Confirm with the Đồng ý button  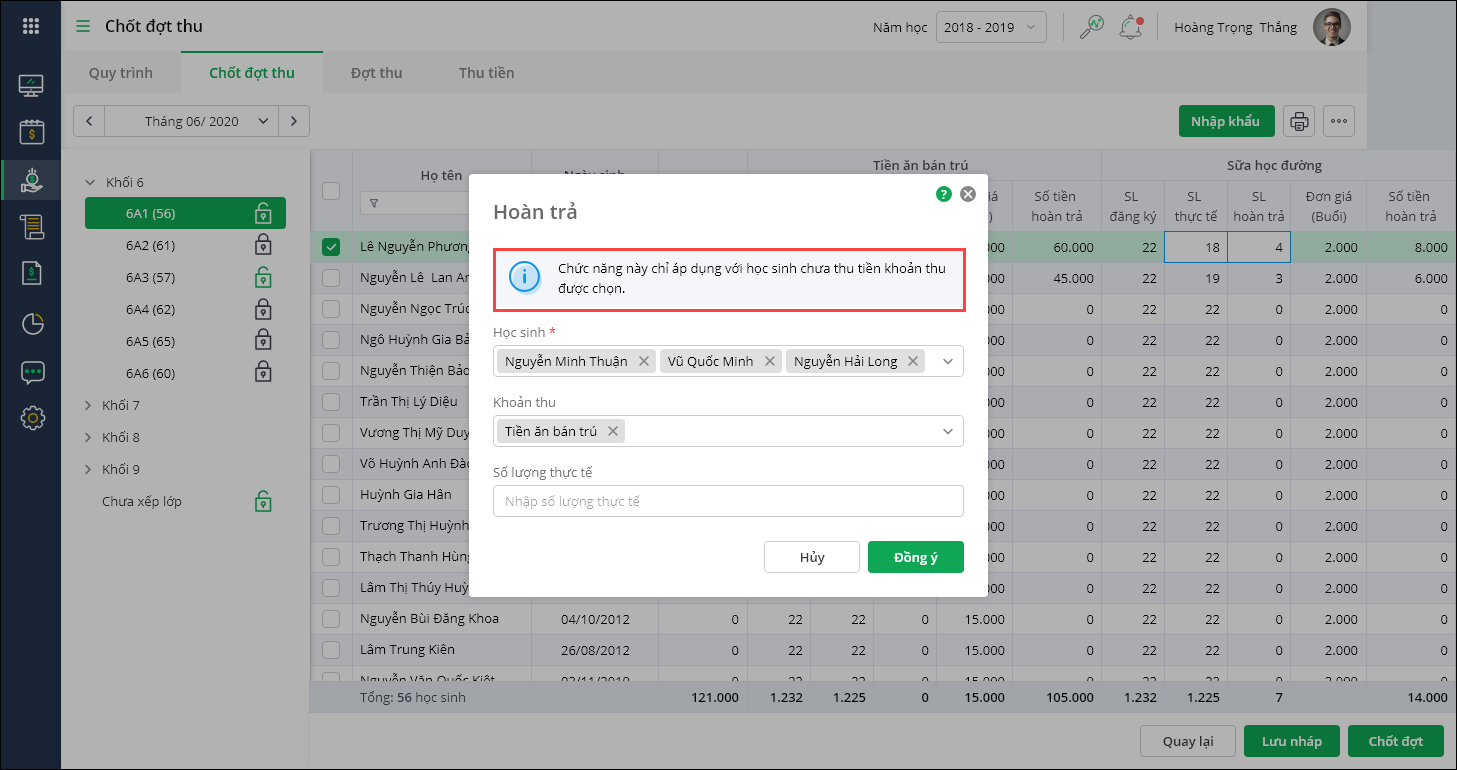(x=916, y=557)
